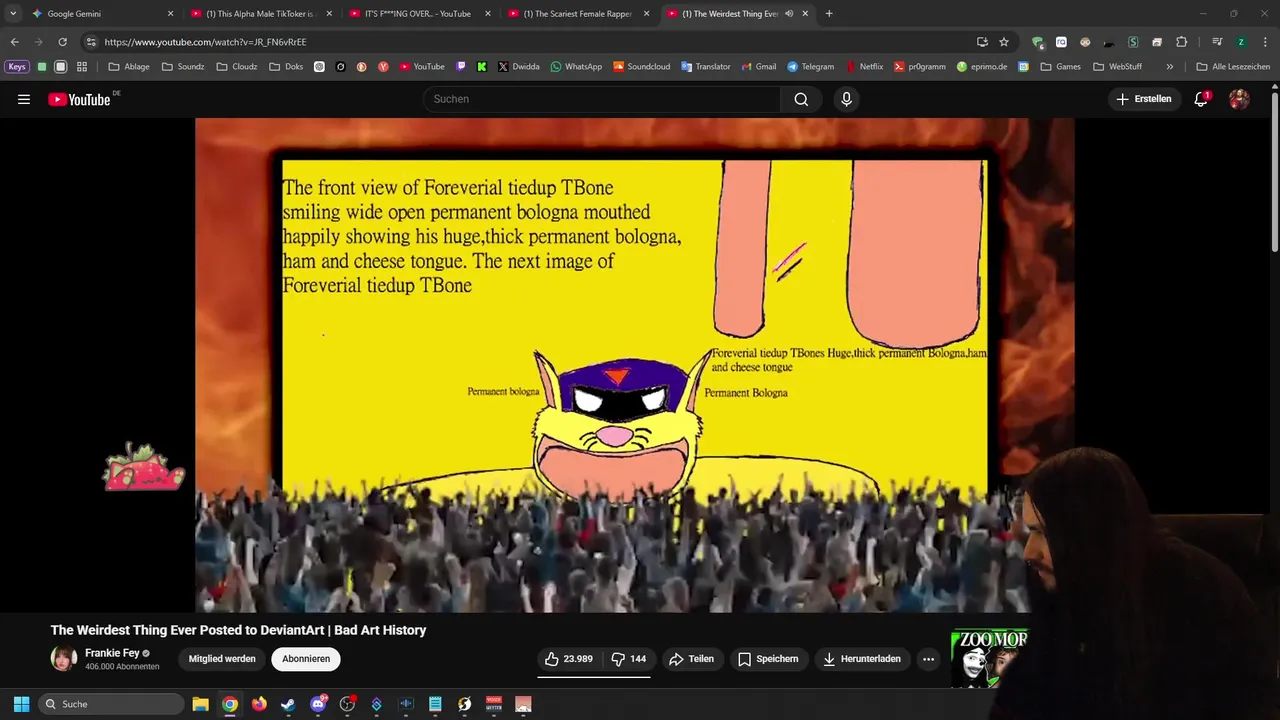Open WhatsApp bookmark
1280x720 pixels.
576,67
